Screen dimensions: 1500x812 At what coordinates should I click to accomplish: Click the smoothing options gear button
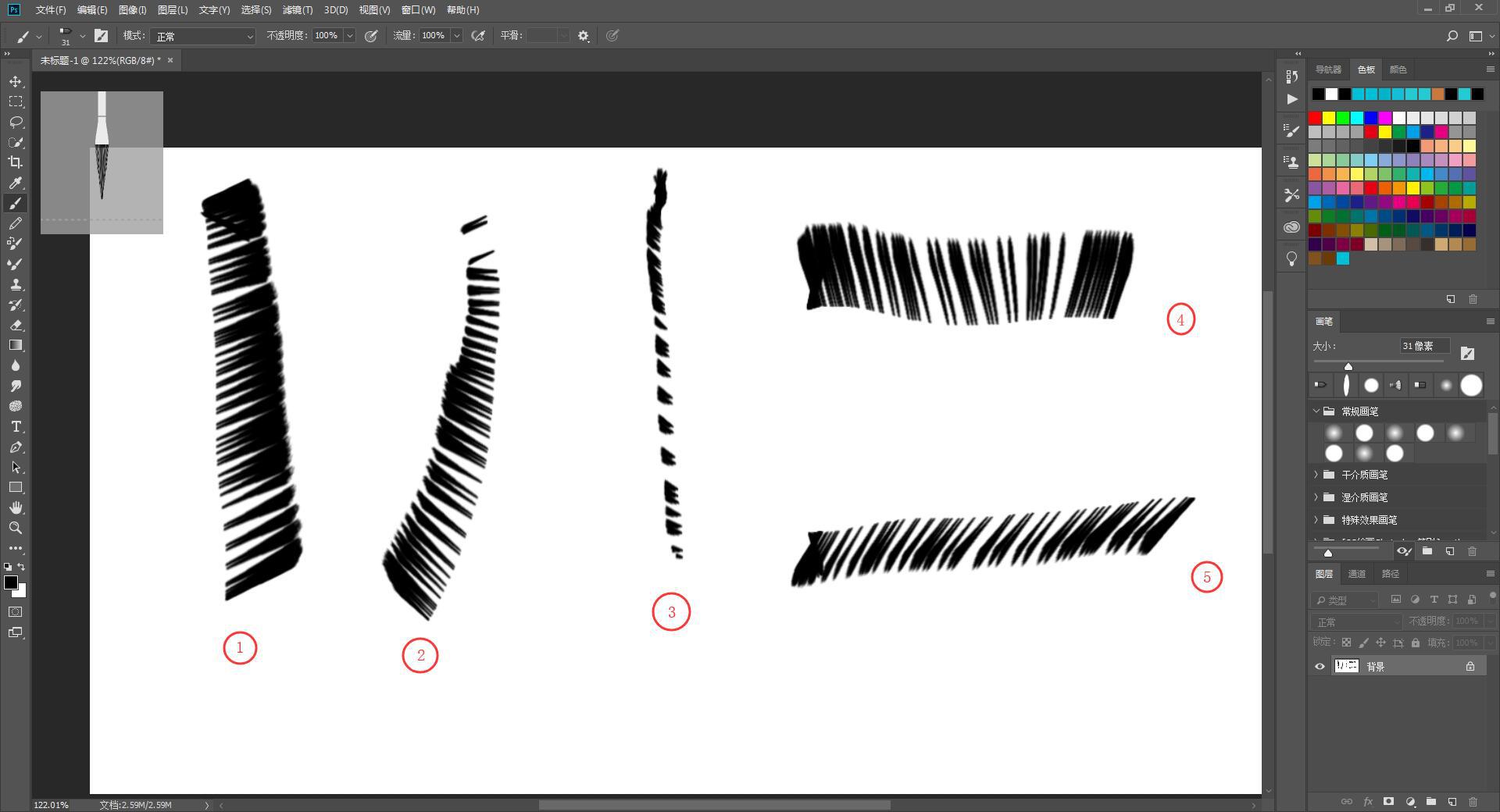[583, 36]
